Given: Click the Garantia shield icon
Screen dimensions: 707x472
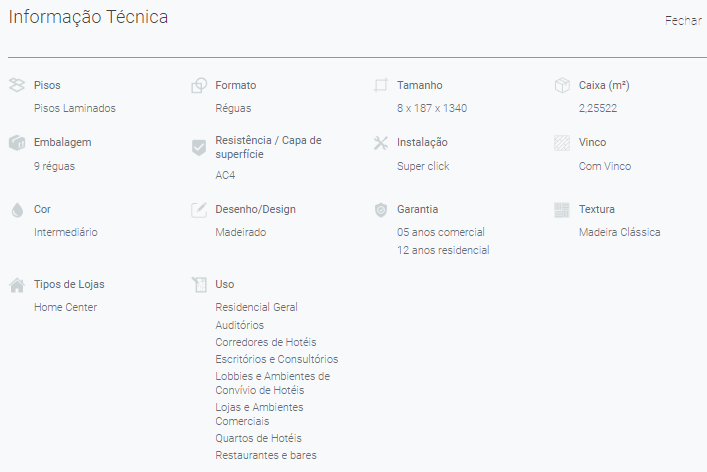Looking at the screenshot, I should click(x=381, y=210).
